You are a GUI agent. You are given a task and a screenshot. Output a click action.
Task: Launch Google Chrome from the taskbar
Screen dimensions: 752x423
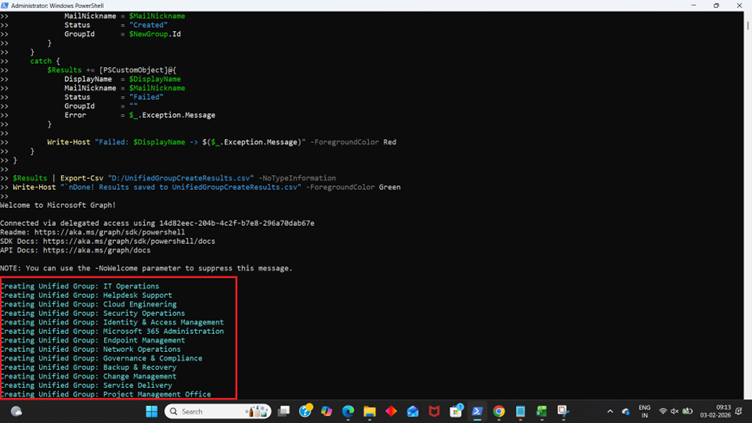click(499, 411)
